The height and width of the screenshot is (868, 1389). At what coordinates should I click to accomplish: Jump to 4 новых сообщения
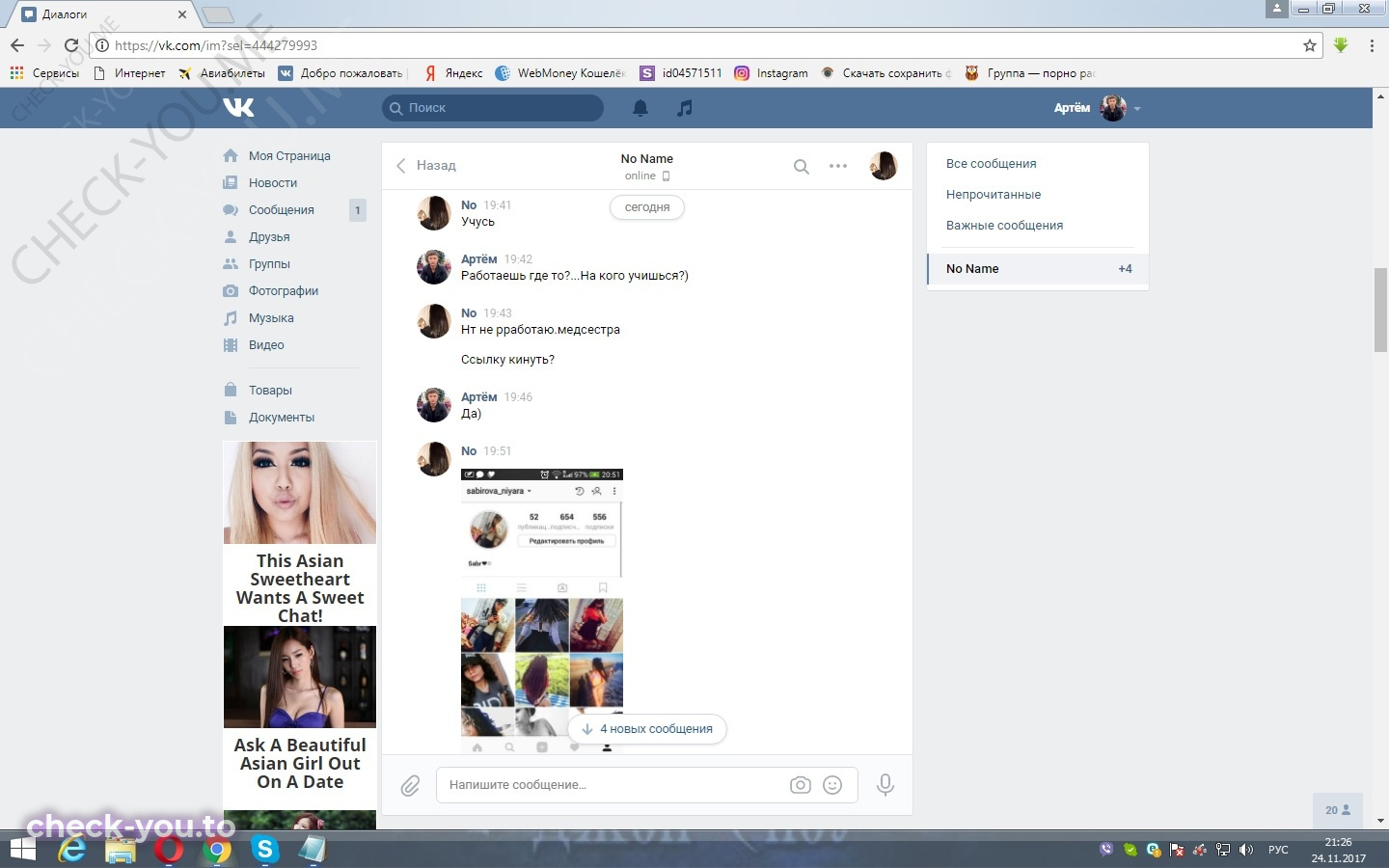point(647,729)
